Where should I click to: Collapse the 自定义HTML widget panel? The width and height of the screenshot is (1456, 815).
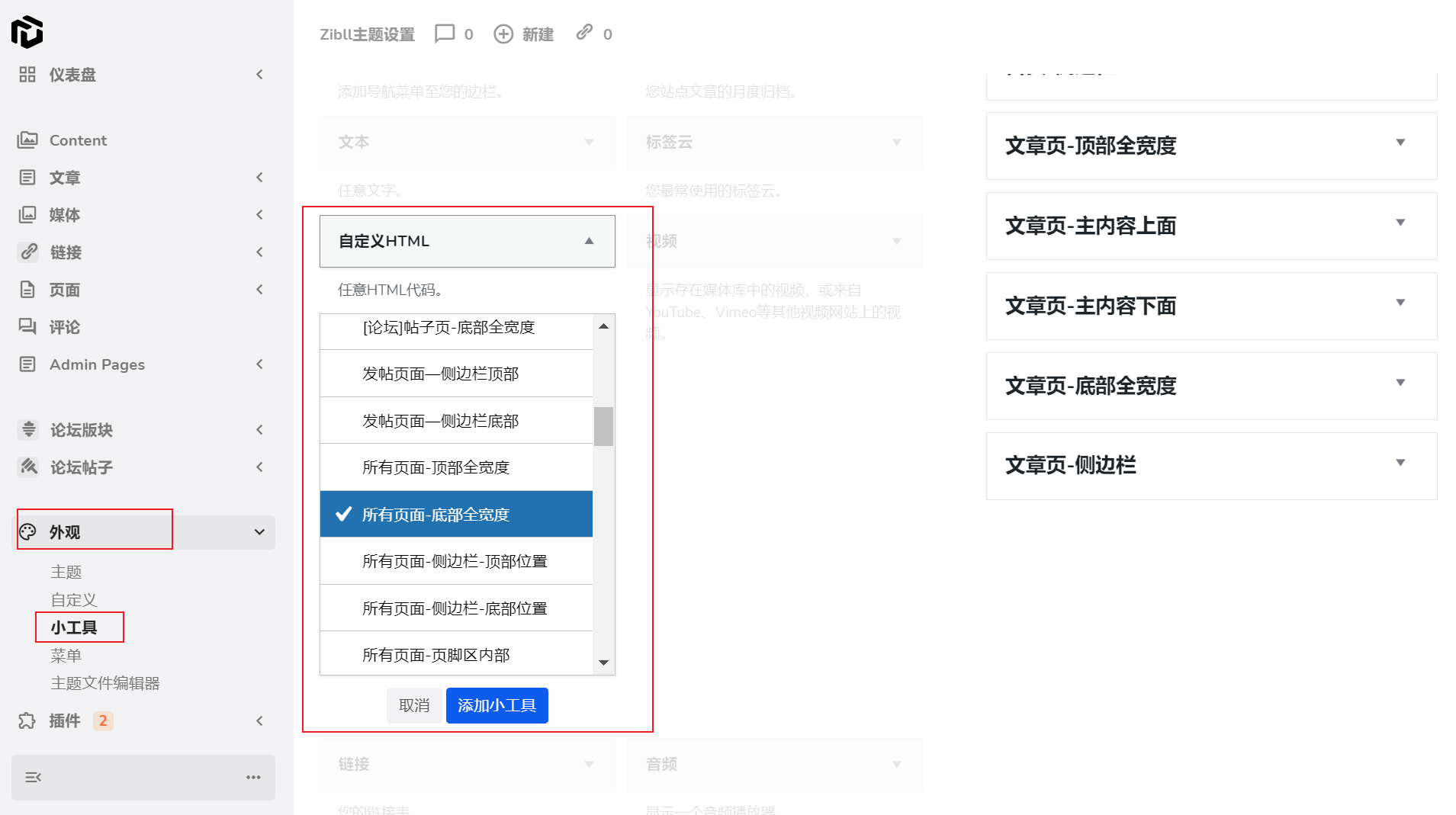pos(589,241)
